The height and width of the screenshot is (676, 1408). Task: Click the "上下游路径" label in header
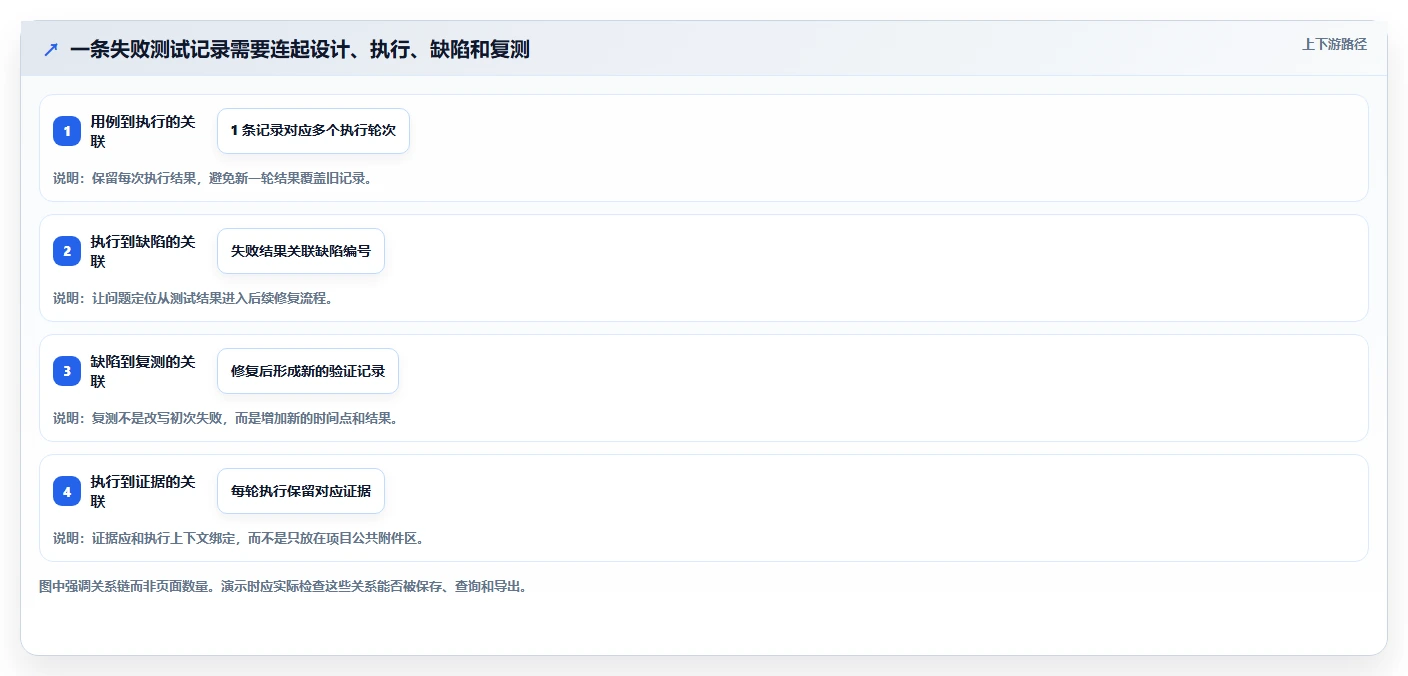(x=1334, y=44)
